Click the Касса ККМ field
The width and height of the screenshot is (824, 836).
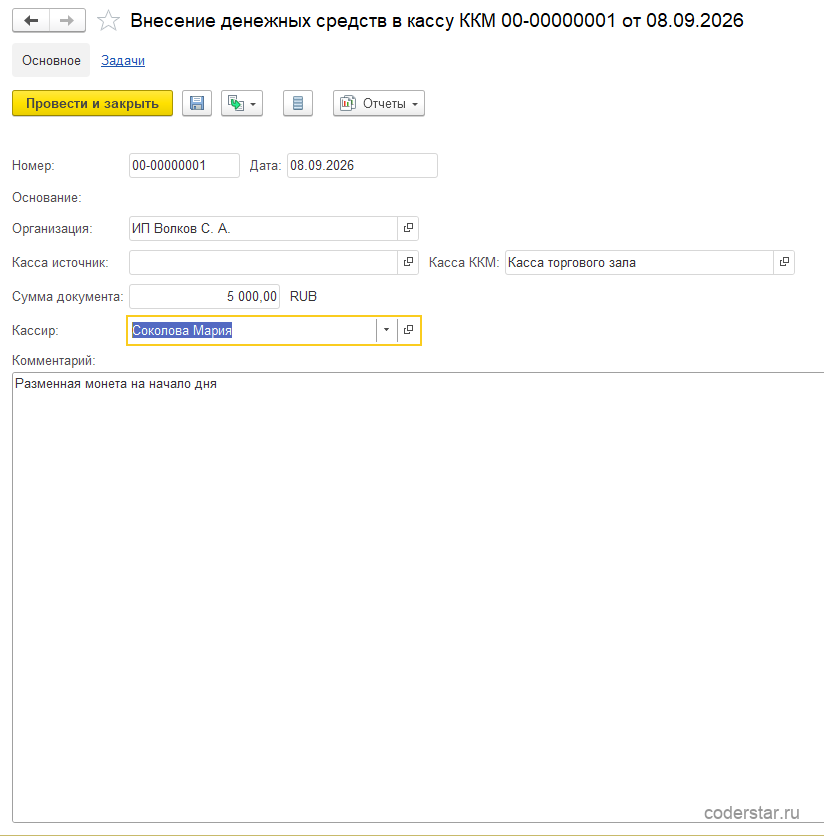pyautogui.click(x=639, y=262)
